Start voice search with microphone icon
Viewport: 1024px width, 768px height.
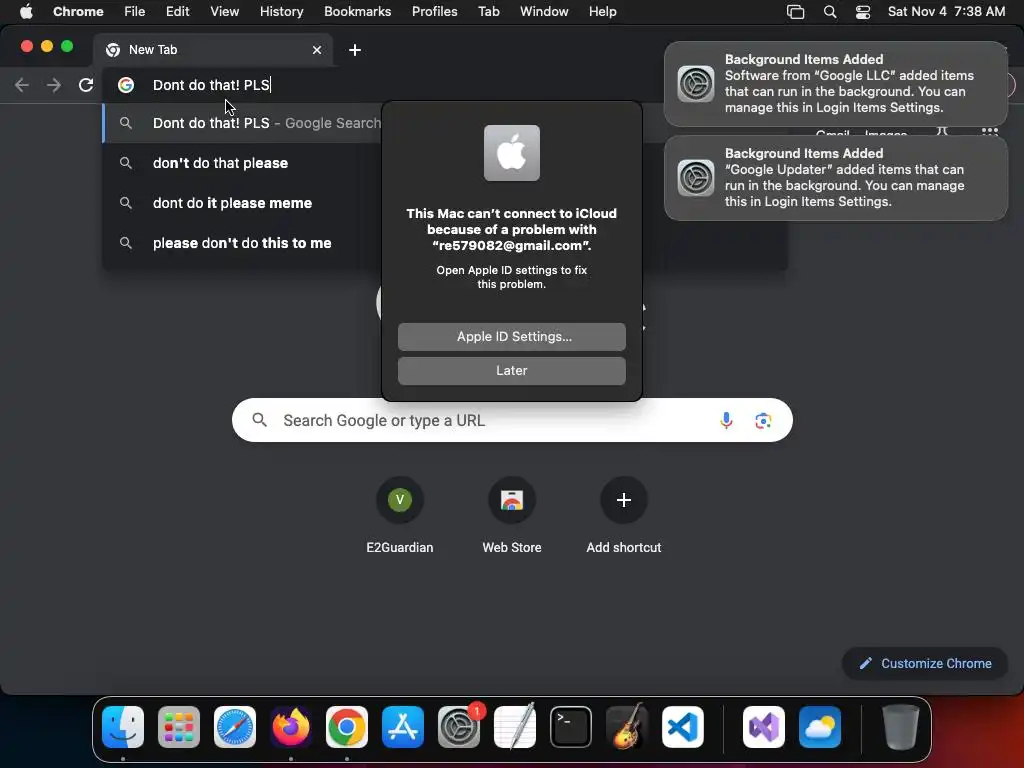pyautogui.click(x=726, y=421)
